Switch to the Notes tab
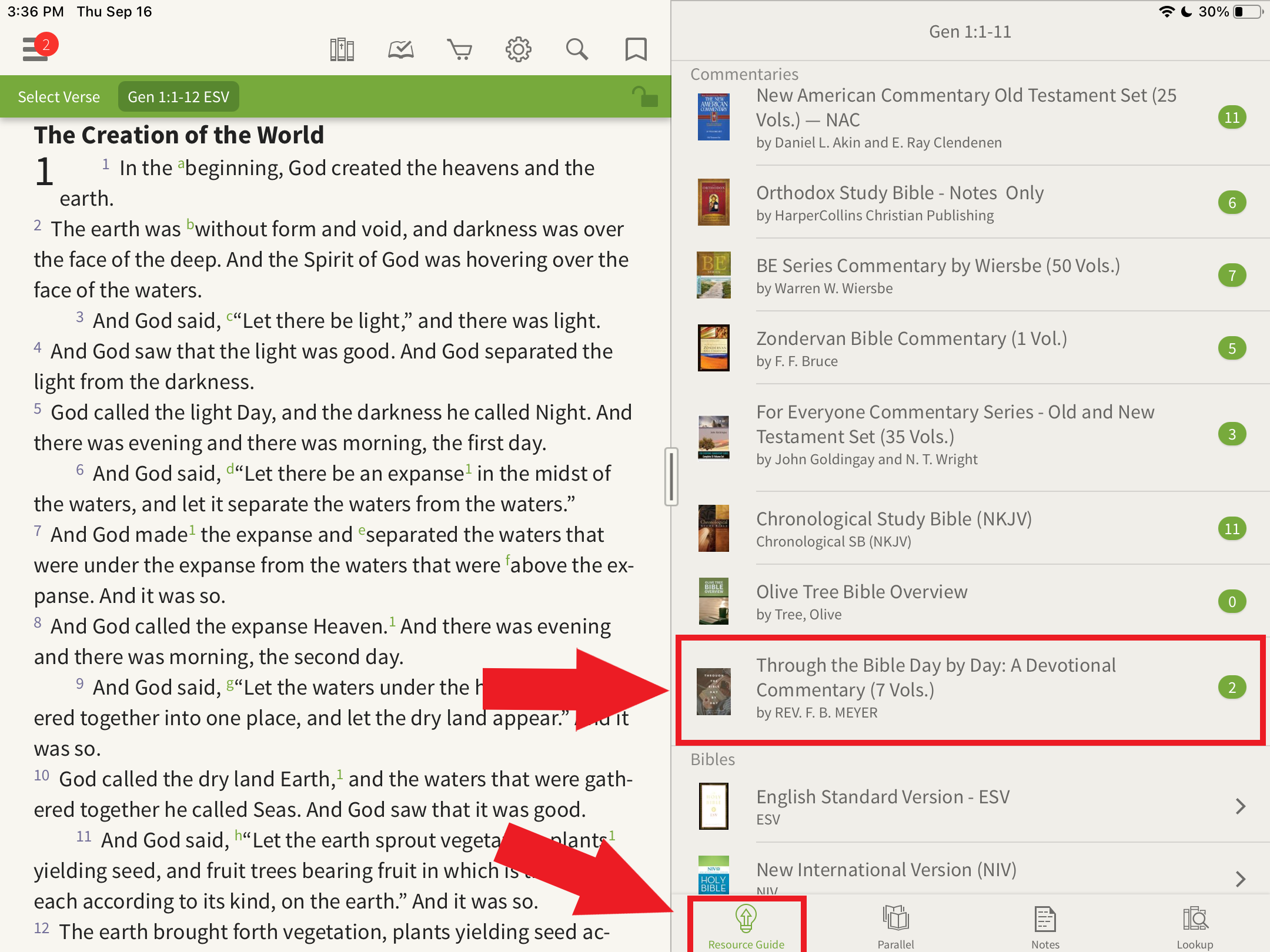 click(1045, 926)
